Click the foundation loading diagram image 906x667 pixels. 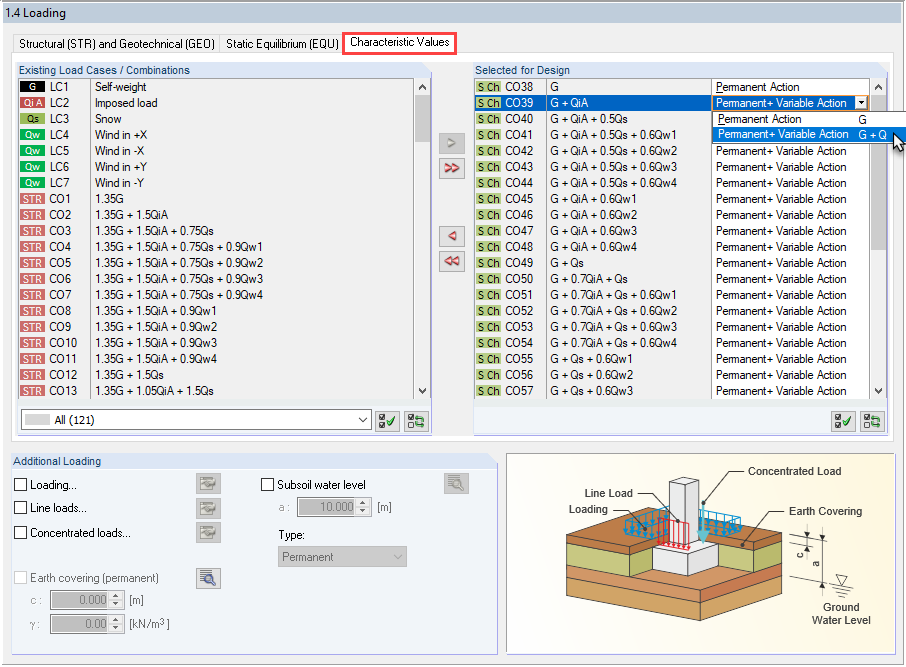[x=700, y=554]
